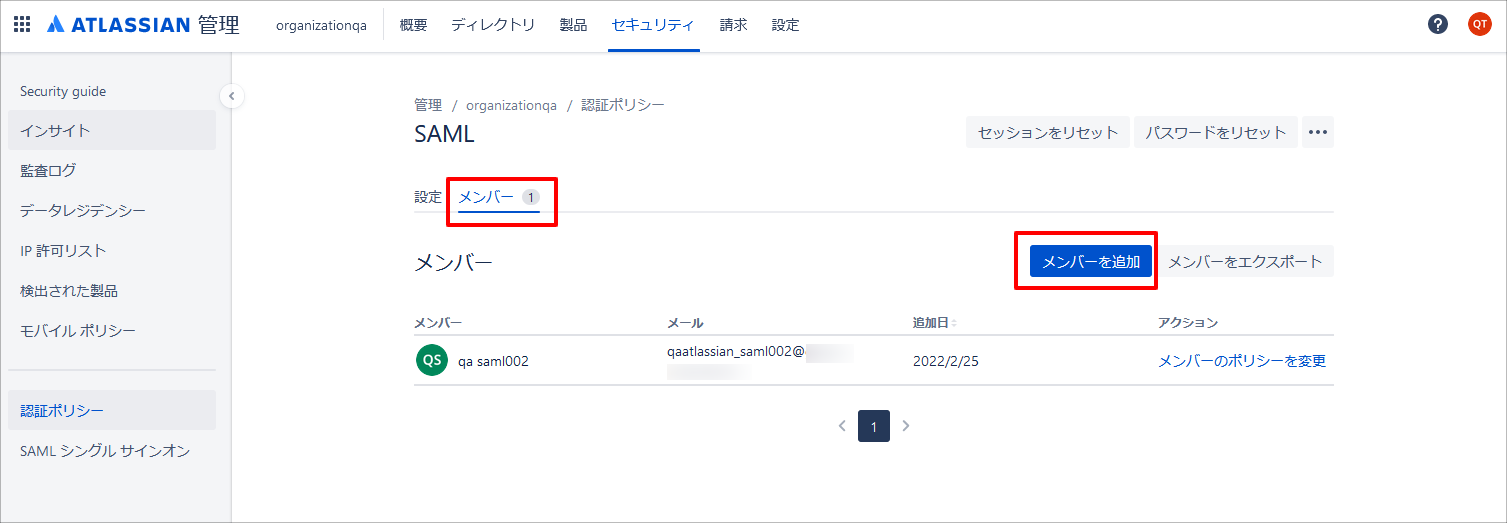This screenshot has width=1507, height=523.
Task: Switch to the 設定 tab
Action: (x=428, y=197)
